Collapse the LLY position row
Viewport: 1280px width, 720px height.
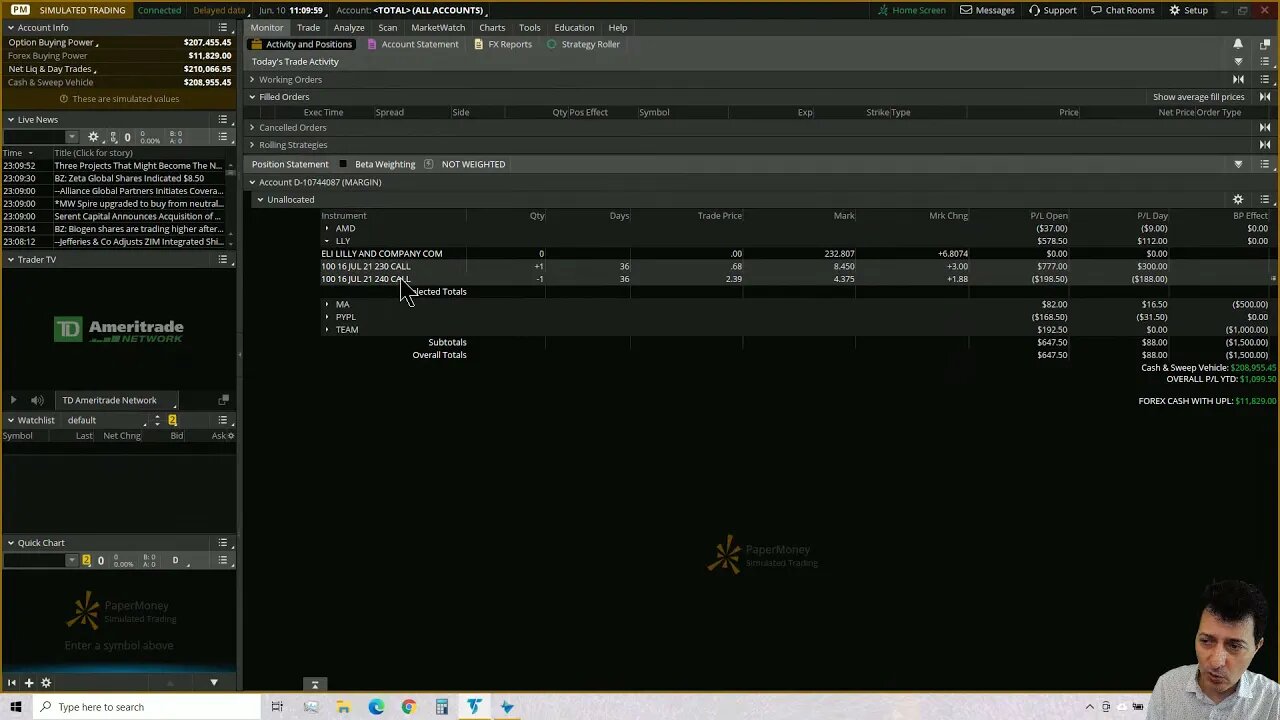coord(327,241)
